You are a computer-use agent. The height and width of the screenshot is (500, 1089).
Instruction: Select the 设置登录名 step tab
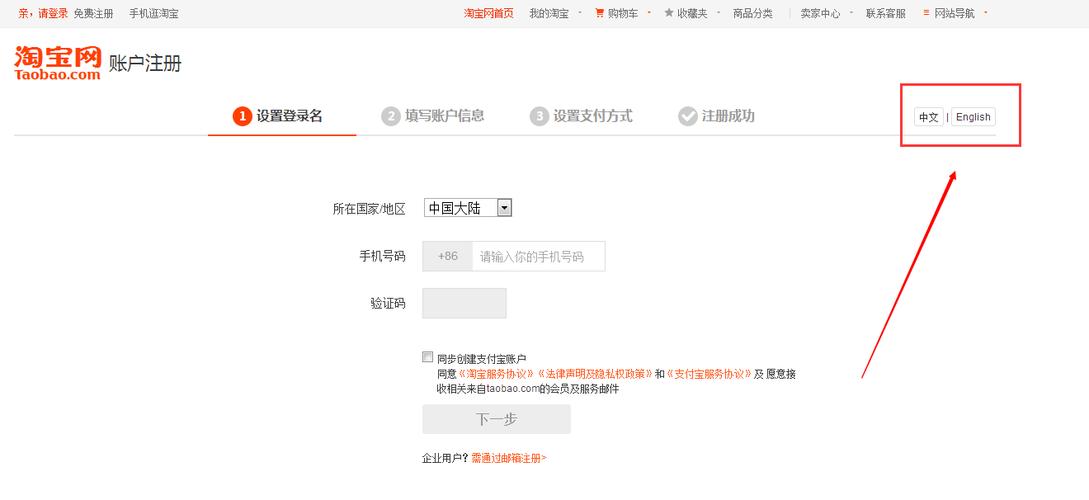pos(282,117)
